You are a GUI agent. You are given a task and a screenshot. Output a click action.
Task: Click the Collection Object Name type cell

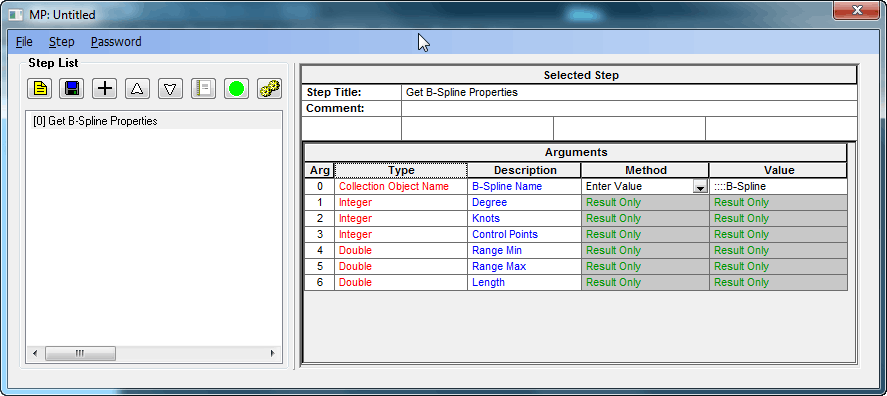coord(401,187)
